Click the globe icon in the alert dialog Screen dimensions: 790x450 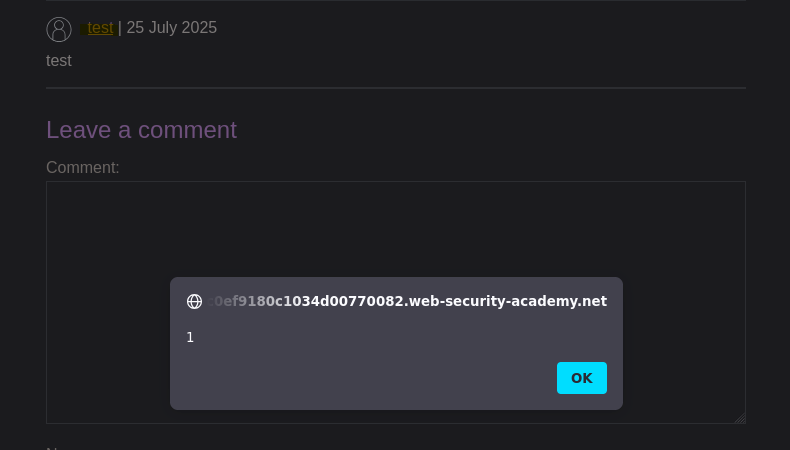point(194,301)
